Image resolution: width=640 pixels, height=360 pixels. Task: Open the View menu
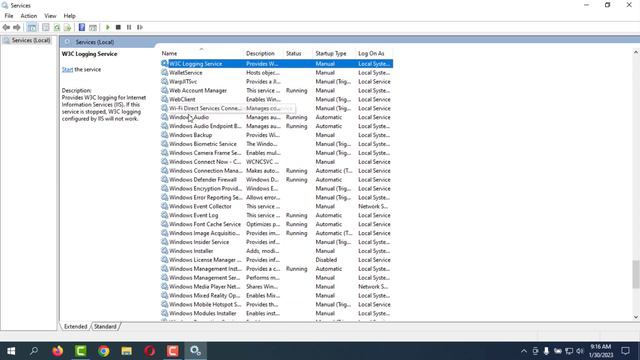[x=50, y=16]
